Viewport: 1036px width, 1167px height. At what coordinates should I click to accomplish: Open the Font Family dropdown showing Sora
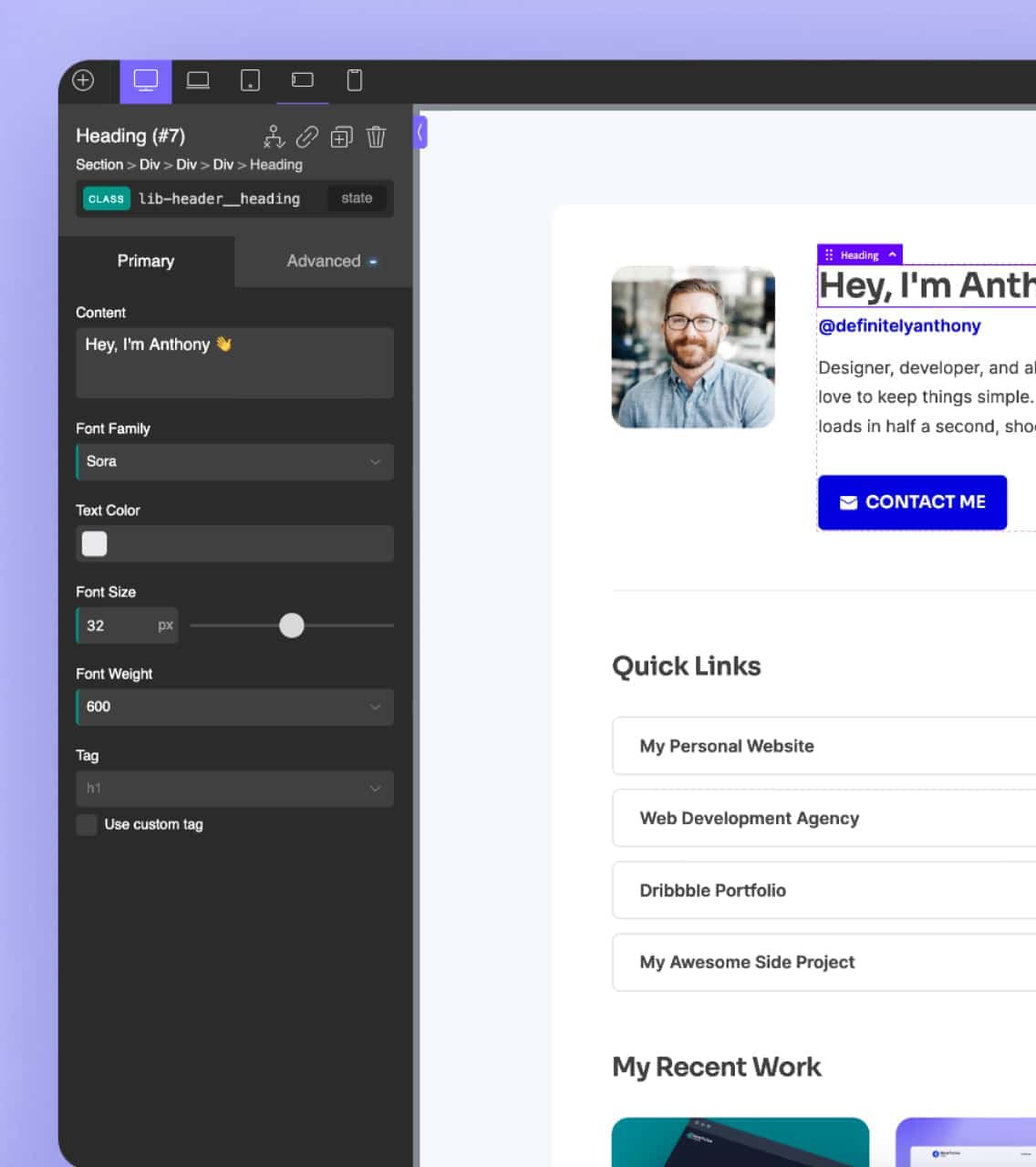(x=233, y=461)
